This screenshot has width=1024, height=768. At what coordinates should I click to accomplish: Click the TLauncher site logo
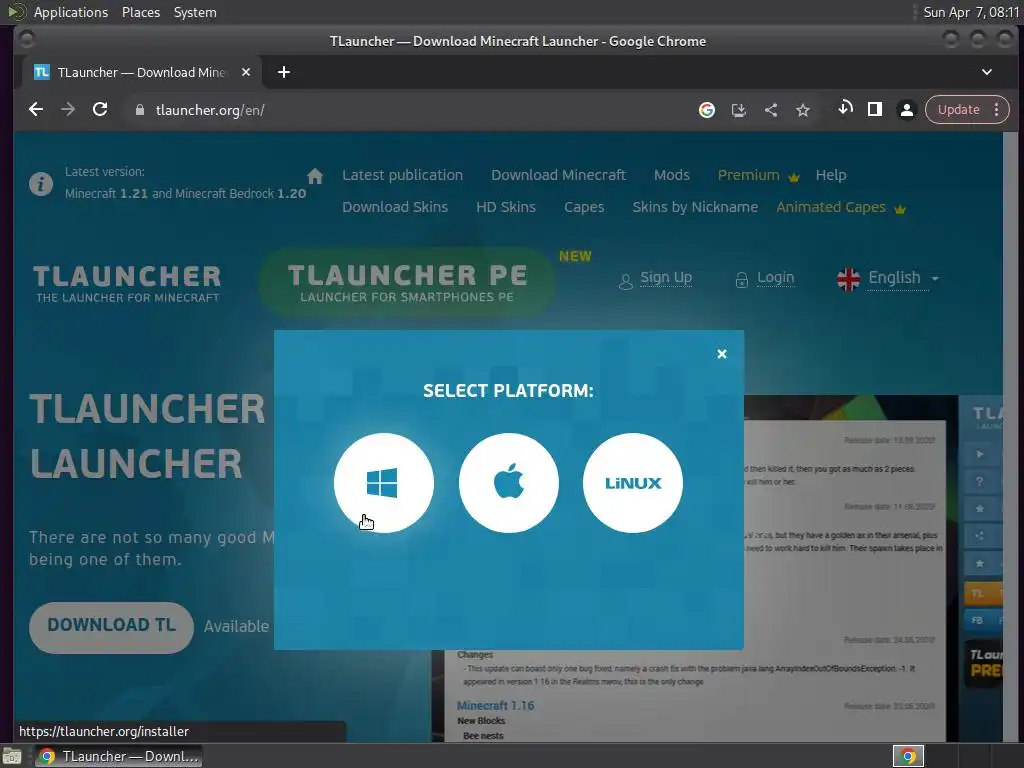point(127,283)
